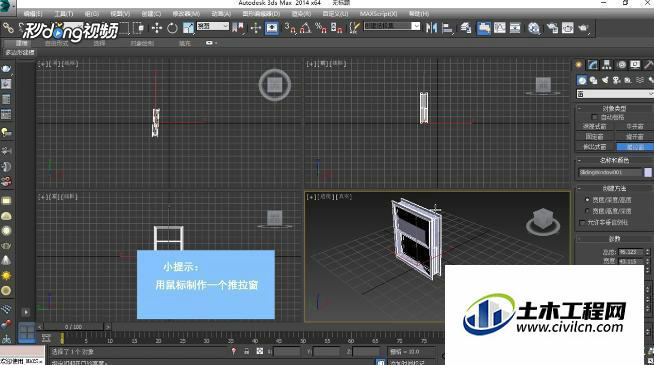The width and height of the screenshot is (654, 365).
Task: Collapse the Creation Method rollout
Action: [x=615, y=188]
